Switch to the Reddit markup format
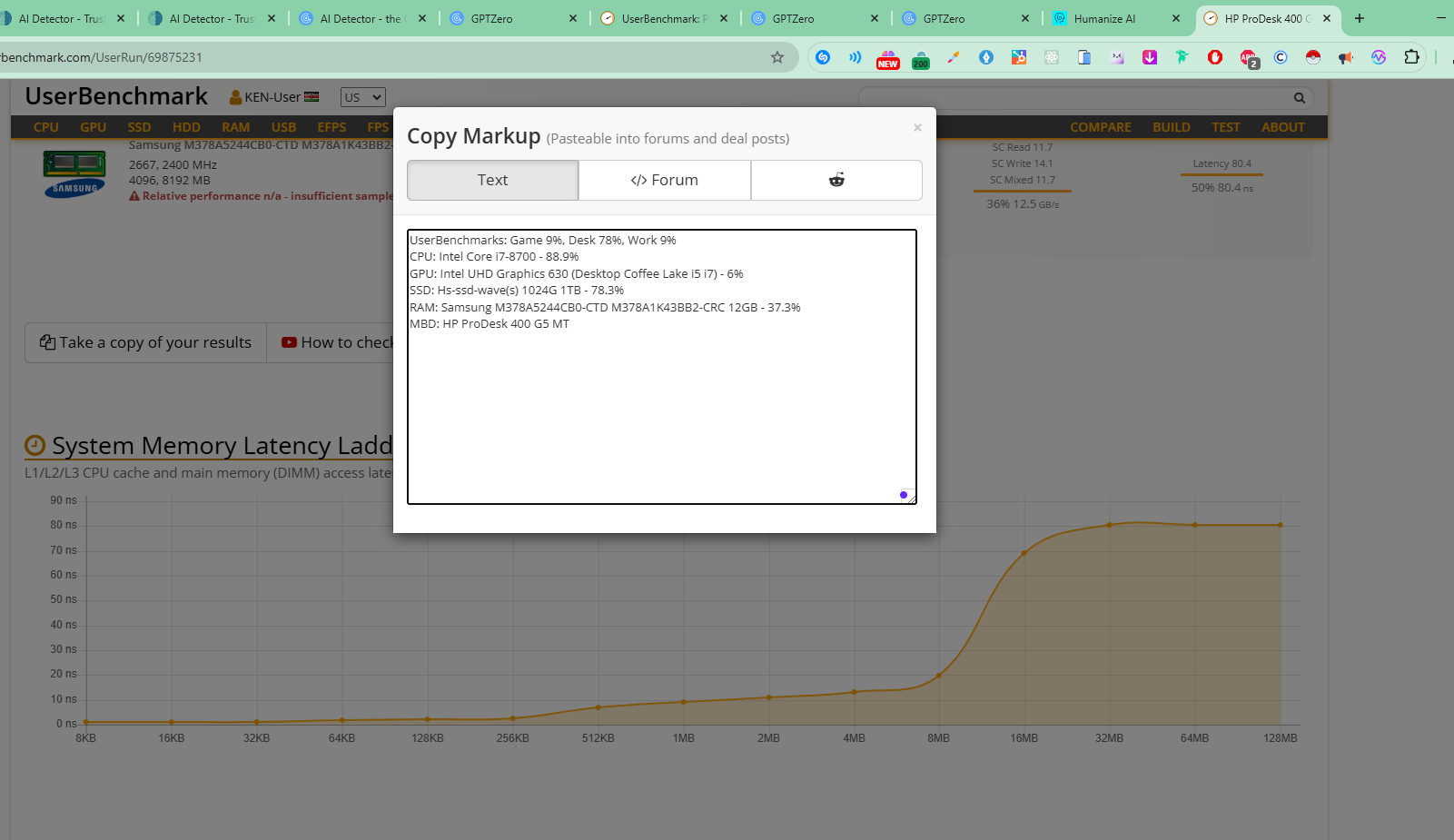 (x=836, y=180)
